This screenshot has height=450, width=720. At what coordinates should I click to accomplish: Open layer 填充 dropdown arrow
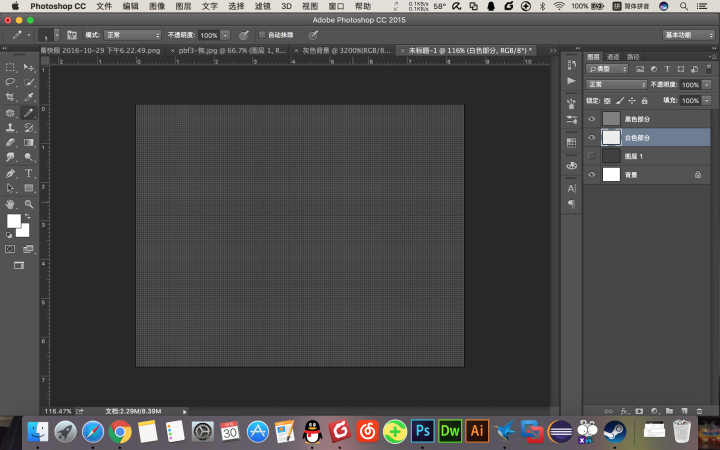(707, 101)
